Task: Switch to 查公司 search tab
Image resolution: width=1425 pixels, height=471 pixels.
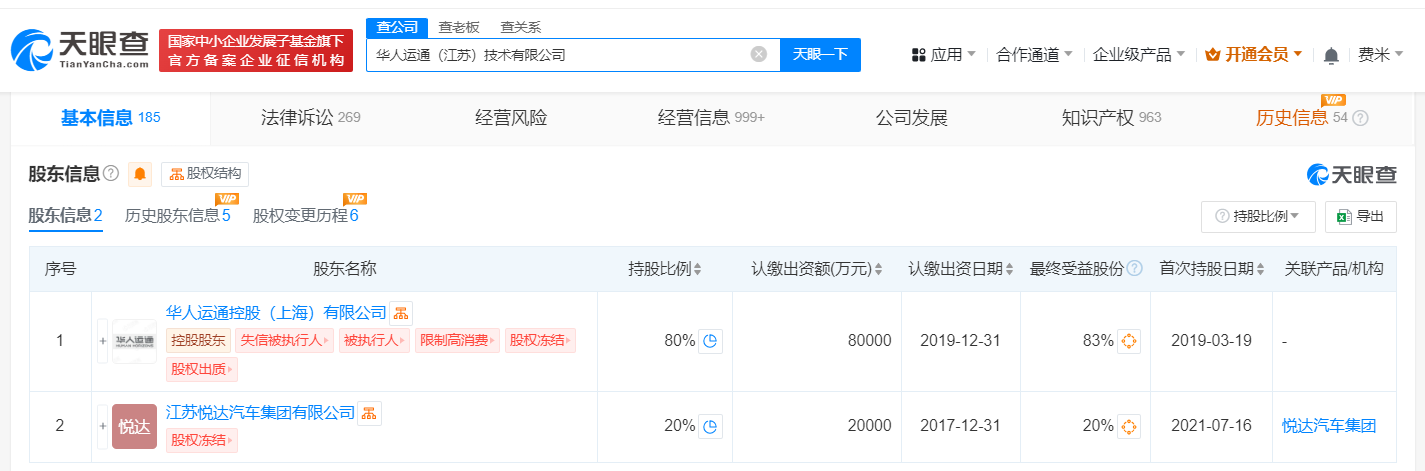Action: [397, 28]
